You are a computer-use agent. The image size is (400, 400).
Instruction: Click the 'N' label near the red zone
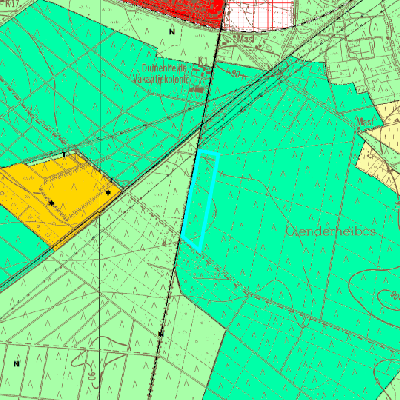tap(172, 32)
